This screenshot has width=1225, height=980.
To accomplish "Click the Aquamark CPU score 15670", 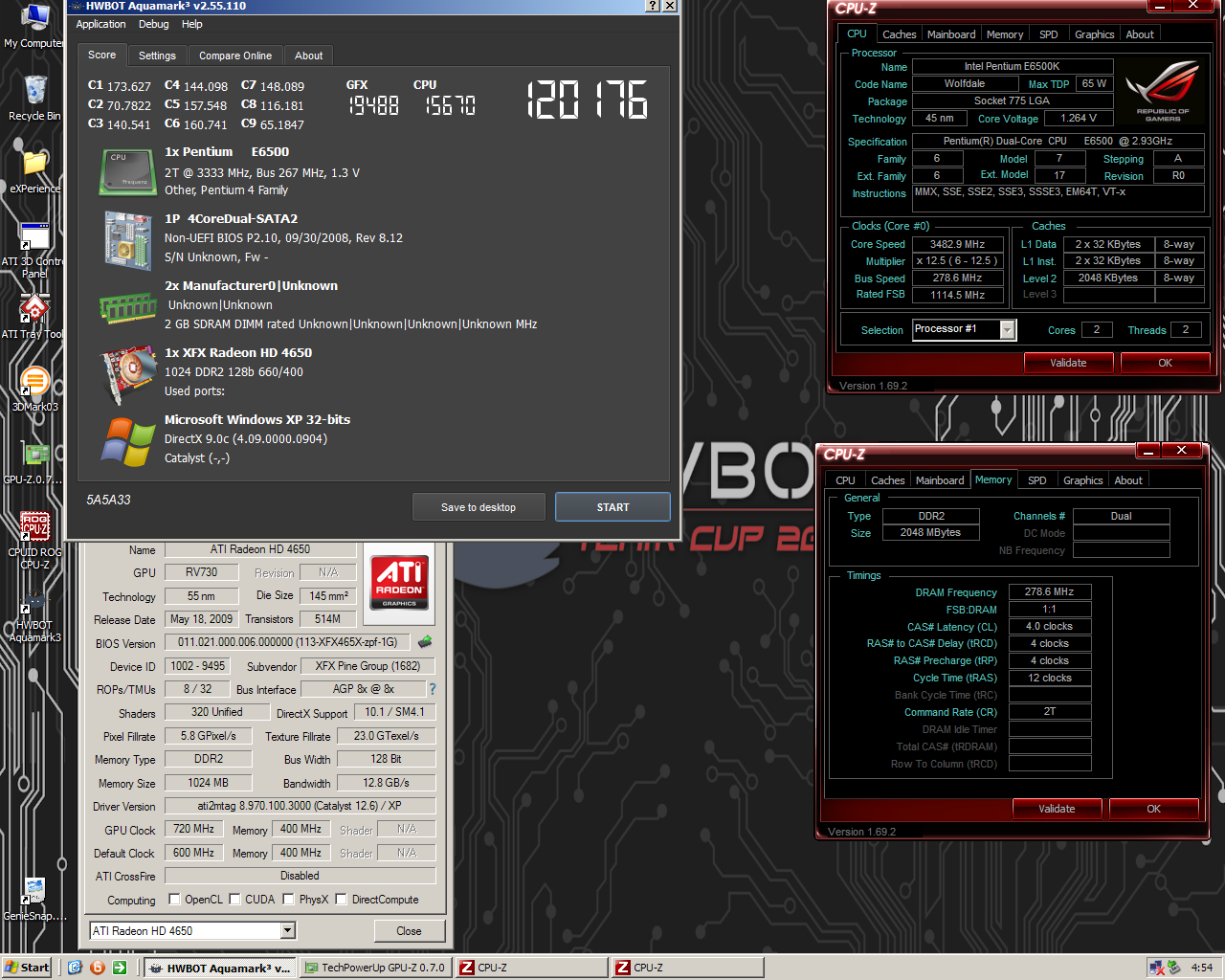I will tap(450, 105).
